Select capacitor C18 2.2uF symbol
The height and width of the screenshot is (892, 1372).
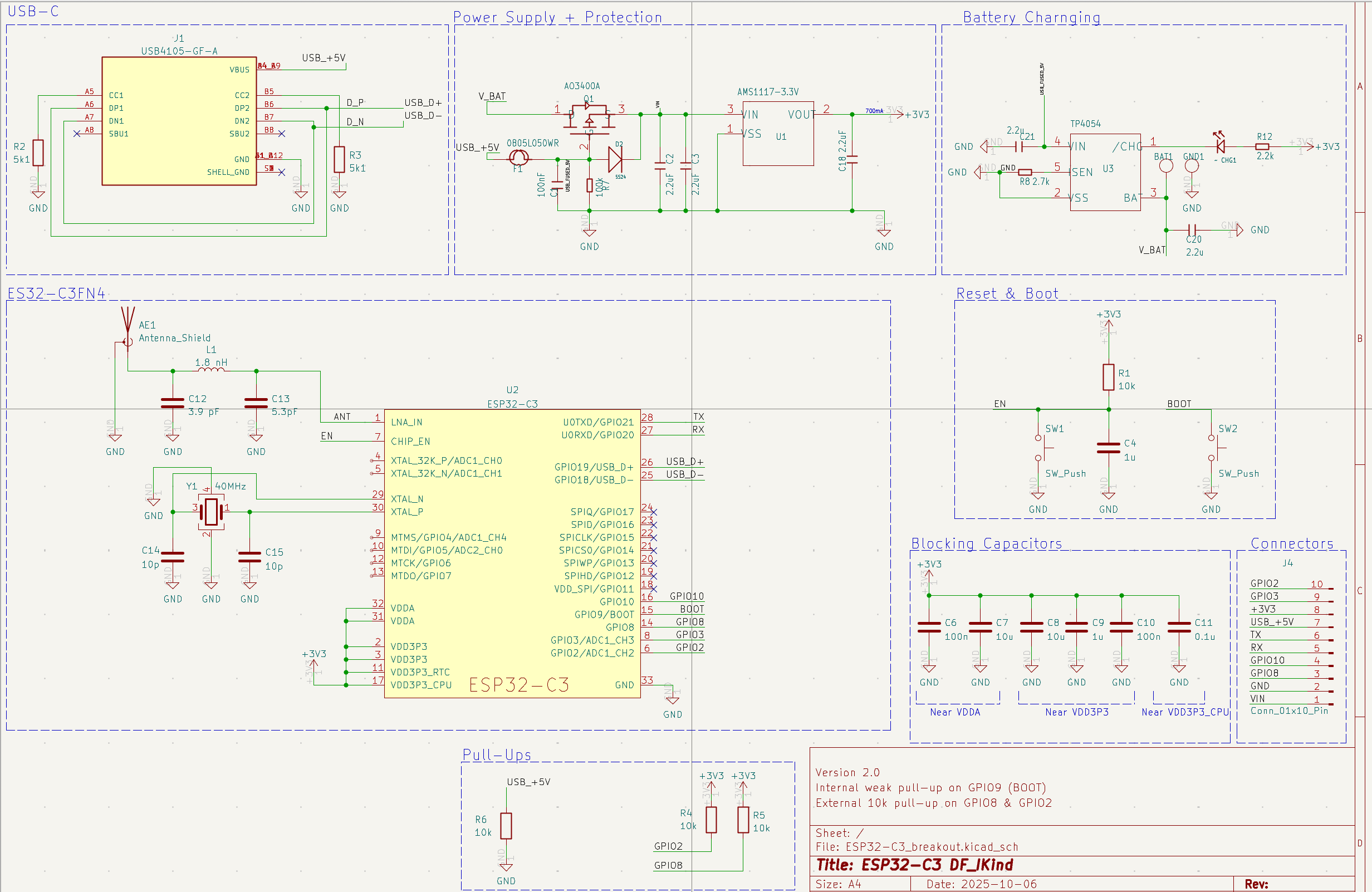click(852, 159)
